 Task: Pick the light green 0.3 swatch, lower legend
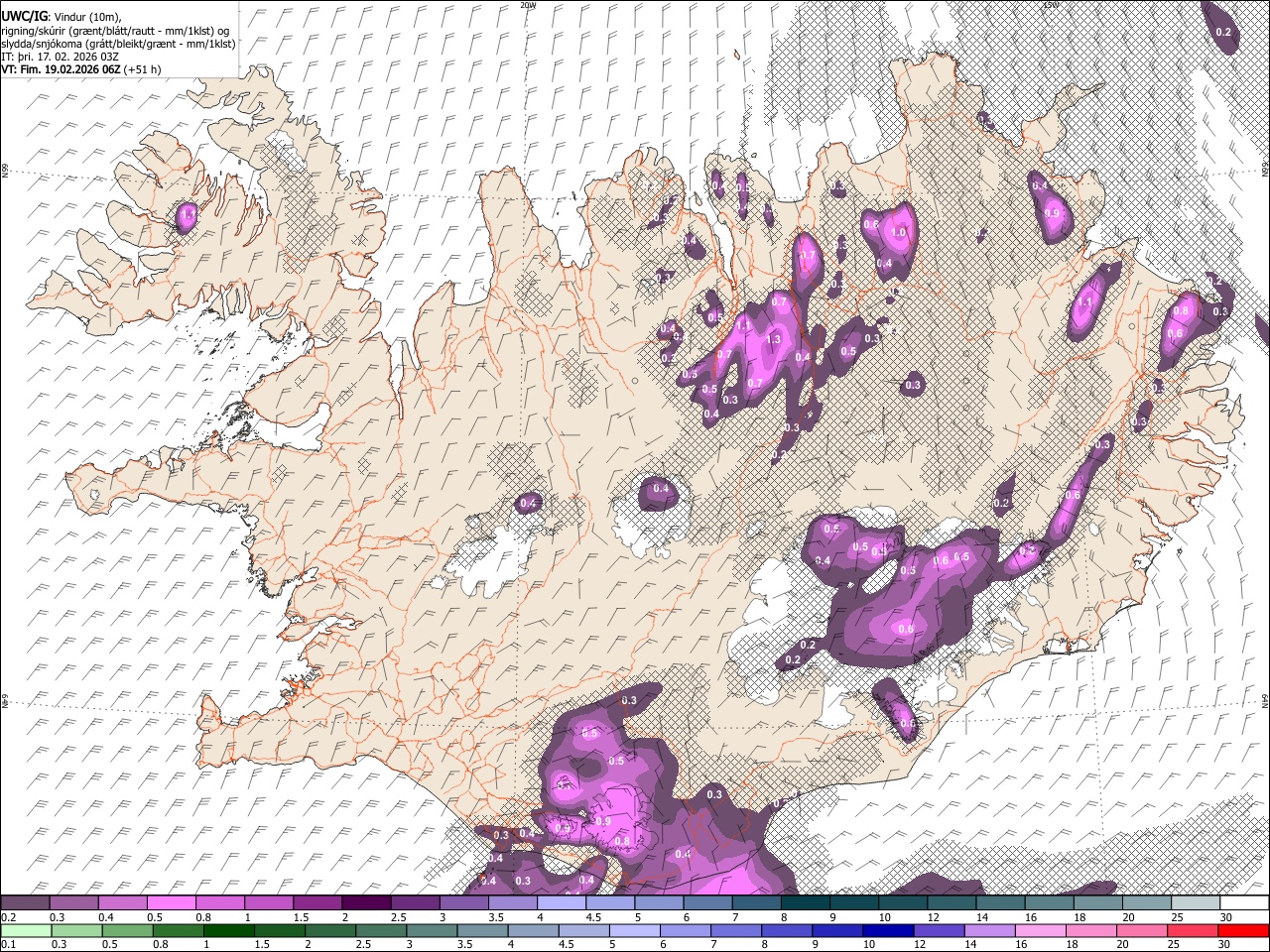77,930
